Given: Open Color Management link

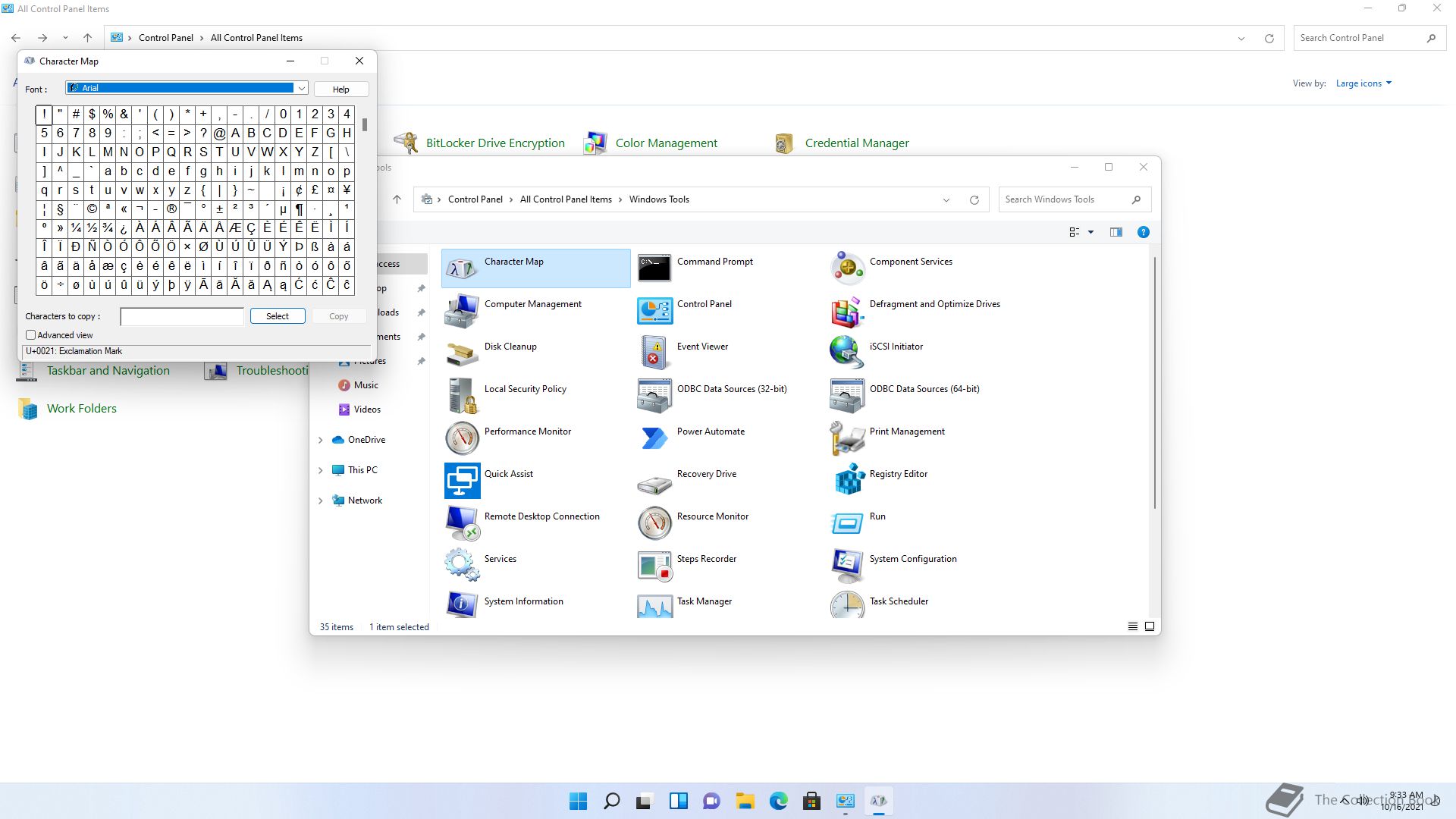Looking at the screenshot, I should pos(666,143).
